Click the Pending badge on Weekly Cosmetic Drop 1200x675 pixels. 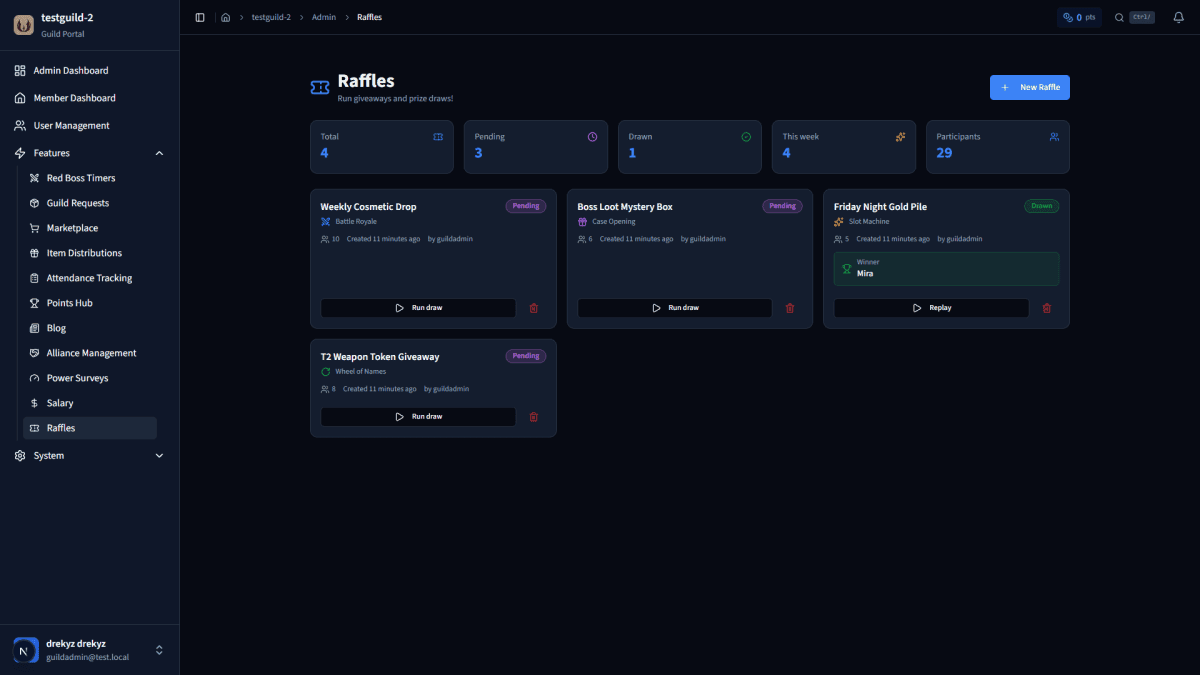click(x=525, y=206)
